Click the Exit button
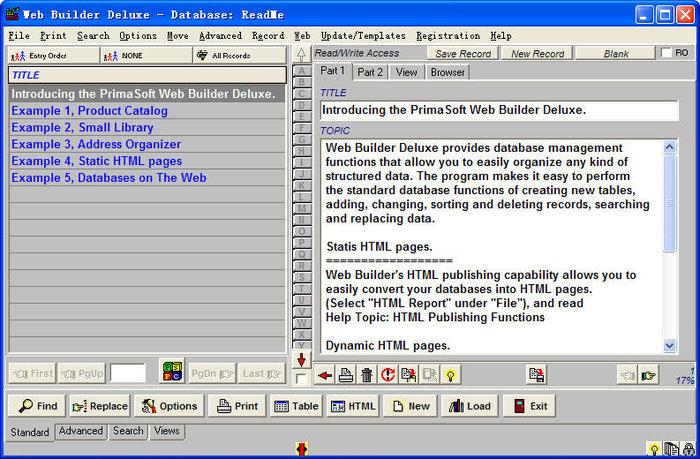The height and width of the screenshot is (459, 700). (529, 406)
